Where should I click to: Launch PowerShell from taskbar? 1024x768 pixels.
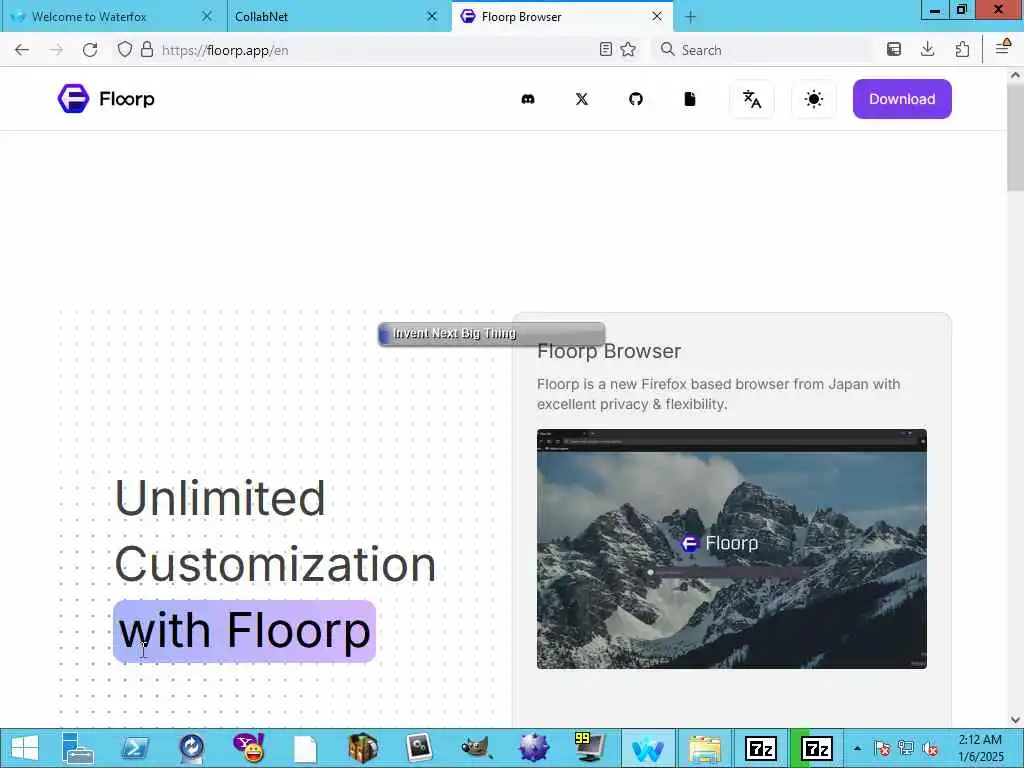coord(135,748)
